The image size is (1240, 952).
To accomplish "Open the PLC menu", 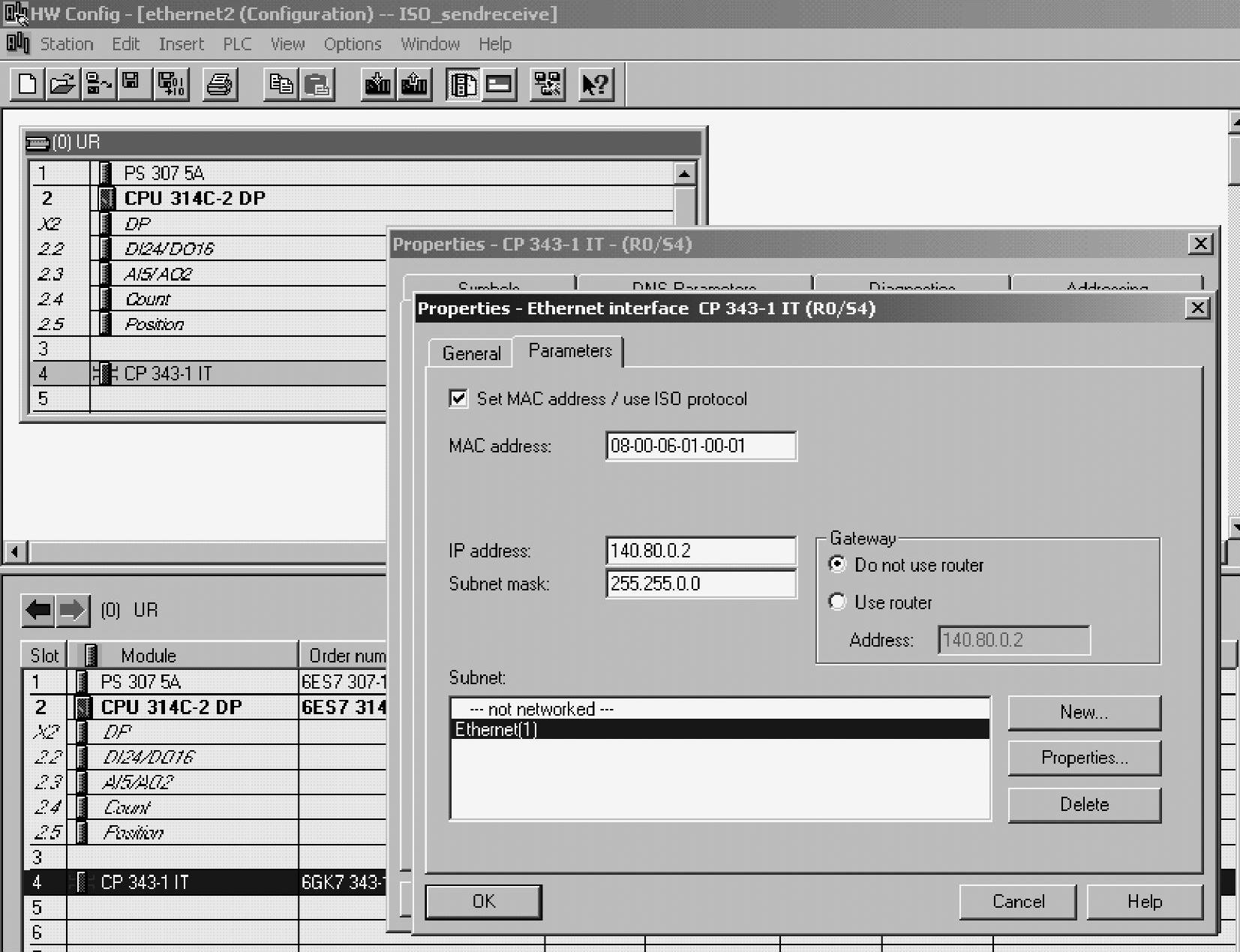I will coord(237,44).
